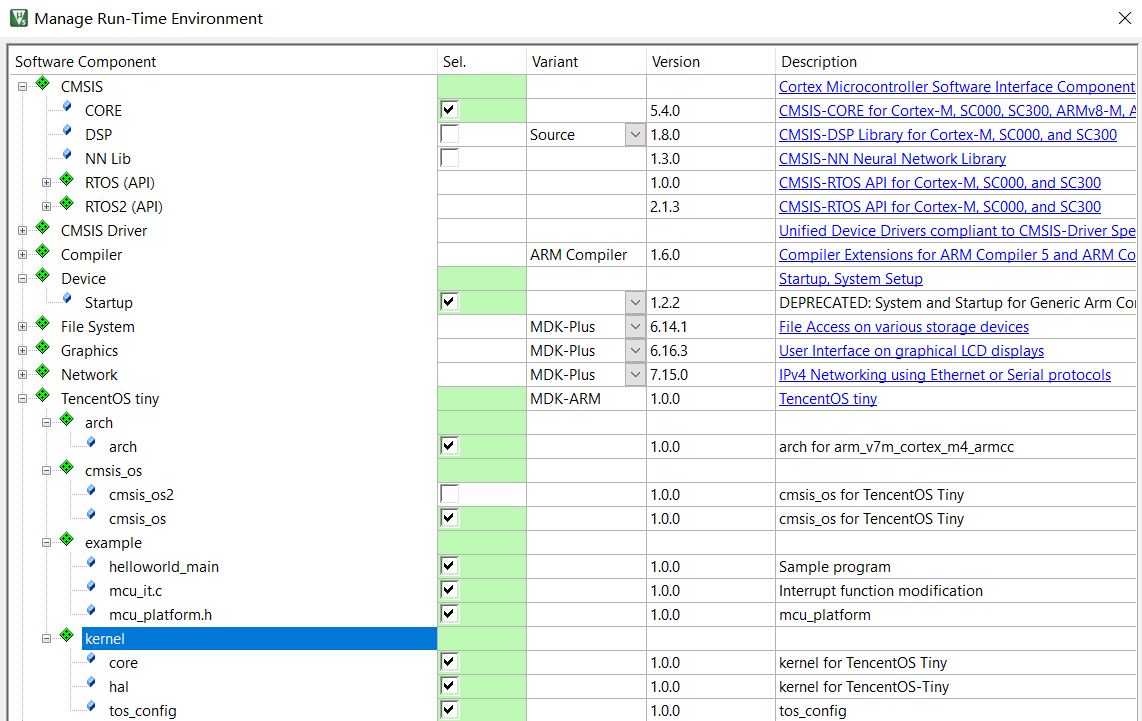This screenshot has height=721, width=1142.
Task: Click the green diamond icon next to kernel
Action: coord(67,636)
